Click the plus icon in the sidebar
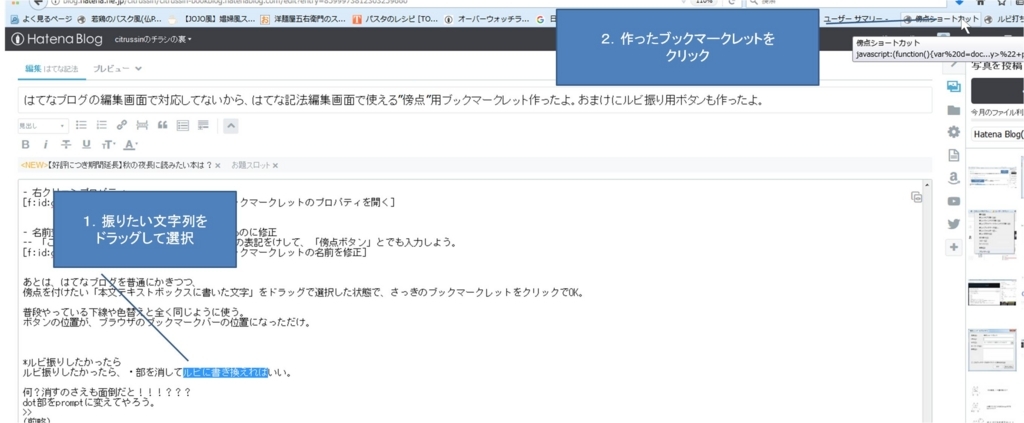 pos(954,247)
